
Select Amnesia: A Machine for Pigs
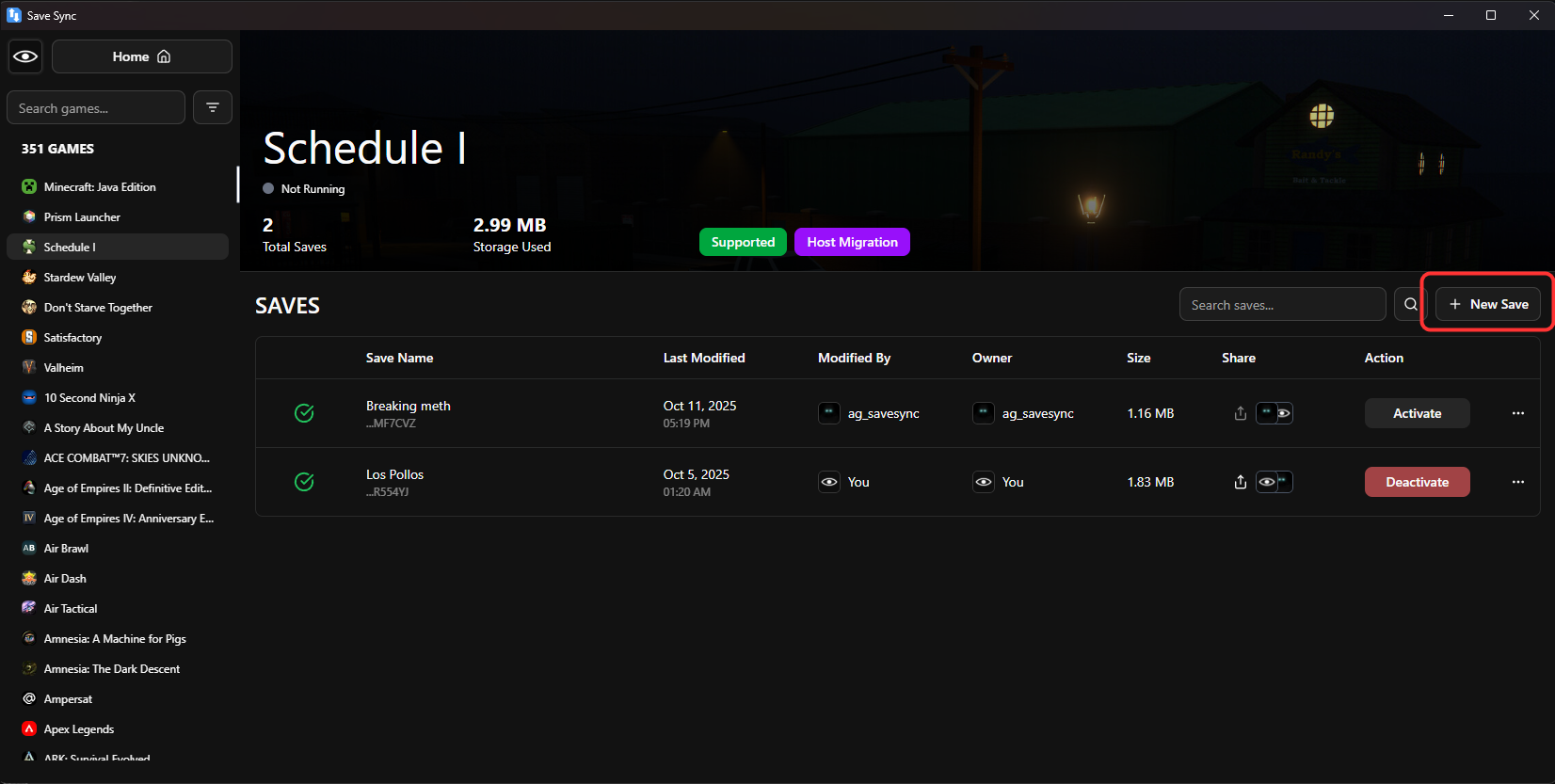coord(118,638)
